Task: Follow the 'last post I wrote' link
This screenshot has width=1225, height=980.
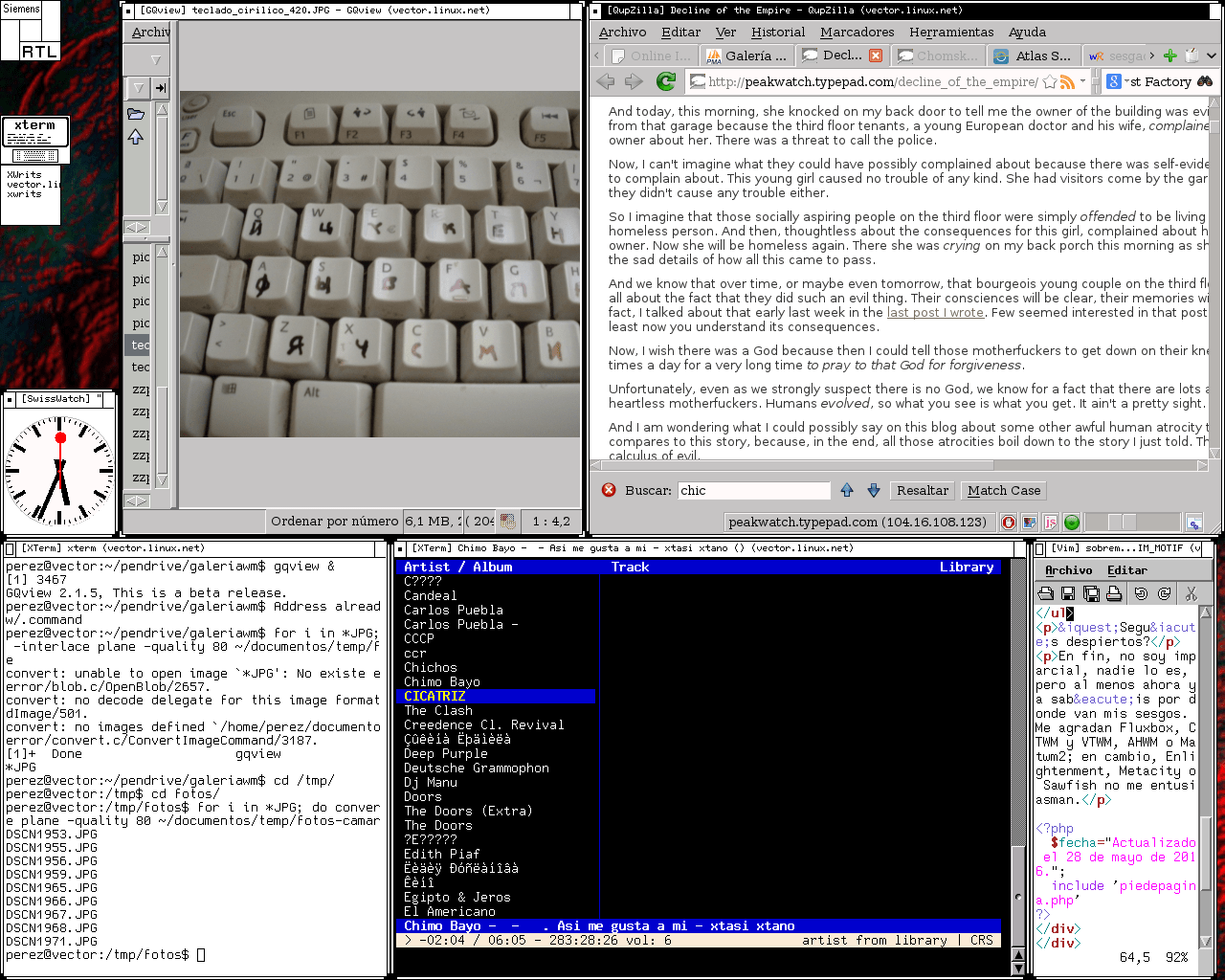Action: pos(935,312)
